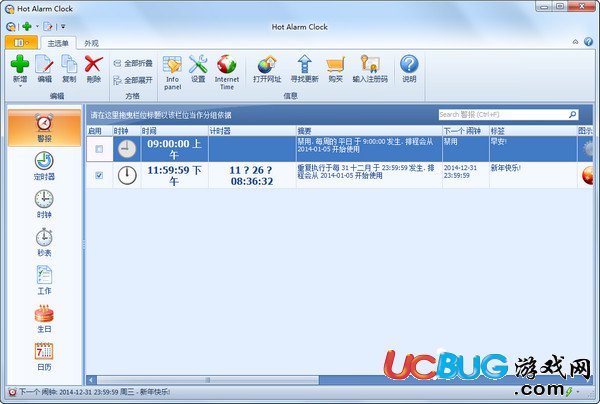The height and width of the screenshot is (404, 600).
Task: Click horizontal scrollbar left arrow
Action: tap(91, 380)
